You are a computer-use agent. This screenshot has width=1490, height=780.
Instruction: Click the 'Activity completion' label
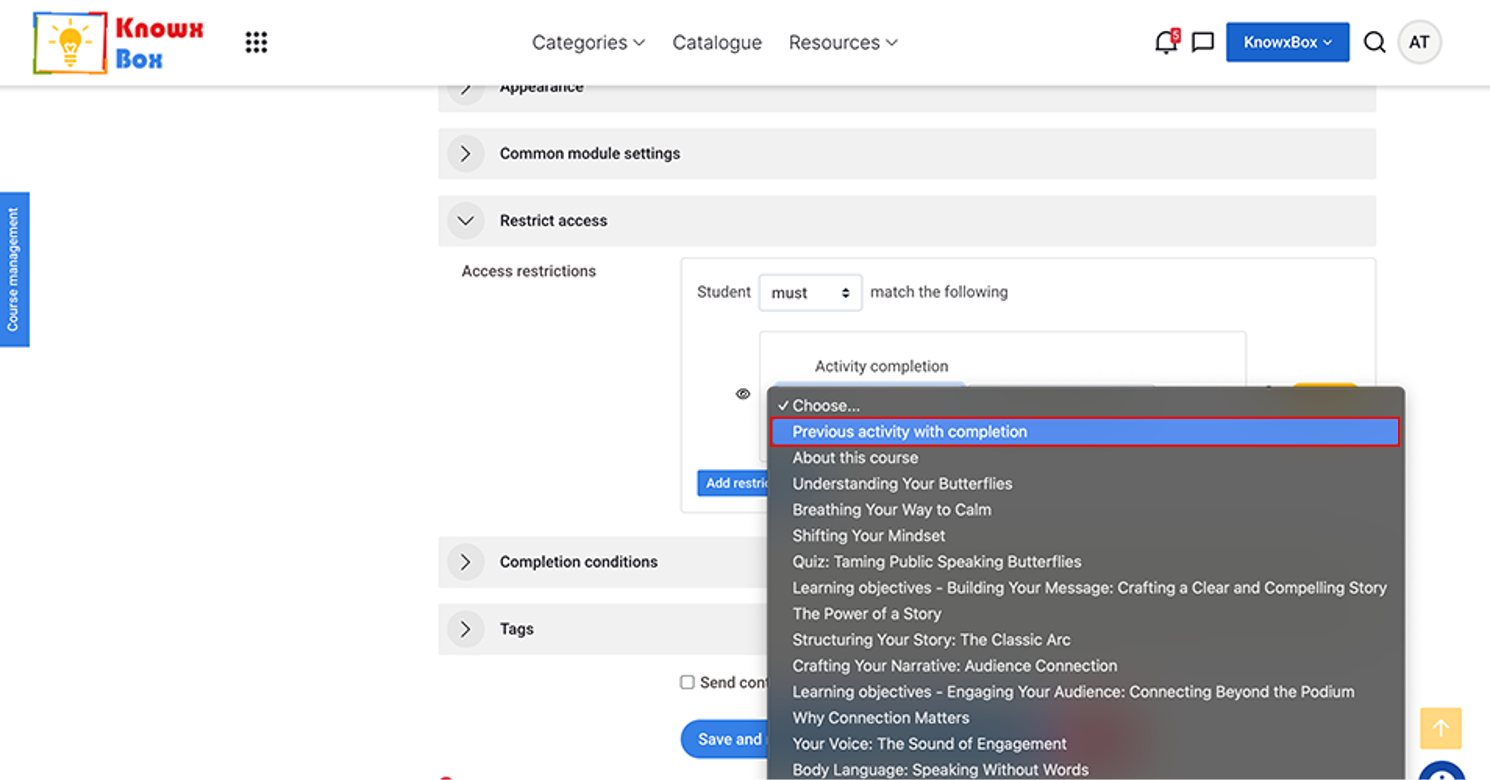pos(881,366)
